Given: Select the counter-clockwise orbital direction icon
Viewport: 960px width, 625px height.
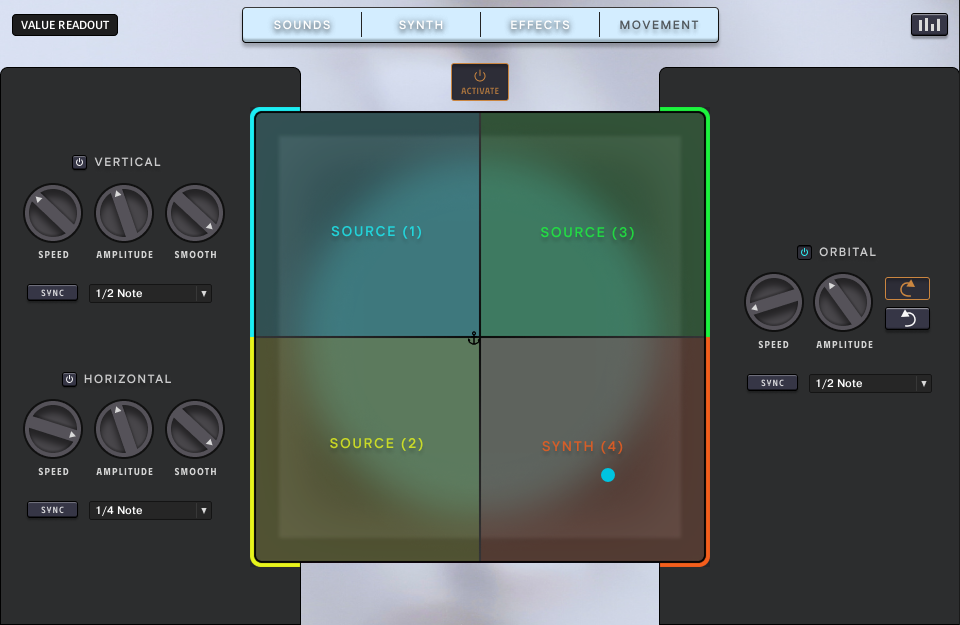Looking at the screenshot, I should coord(907,318).
